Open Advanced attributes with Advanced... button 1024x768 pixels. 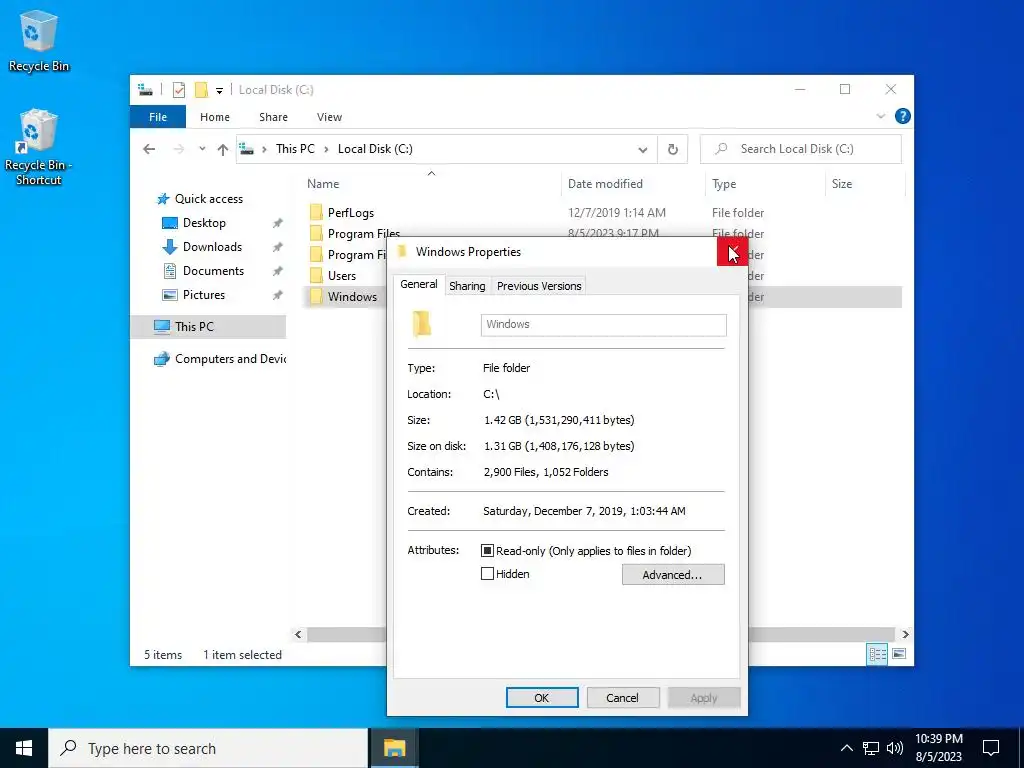[x=673, y=575]
